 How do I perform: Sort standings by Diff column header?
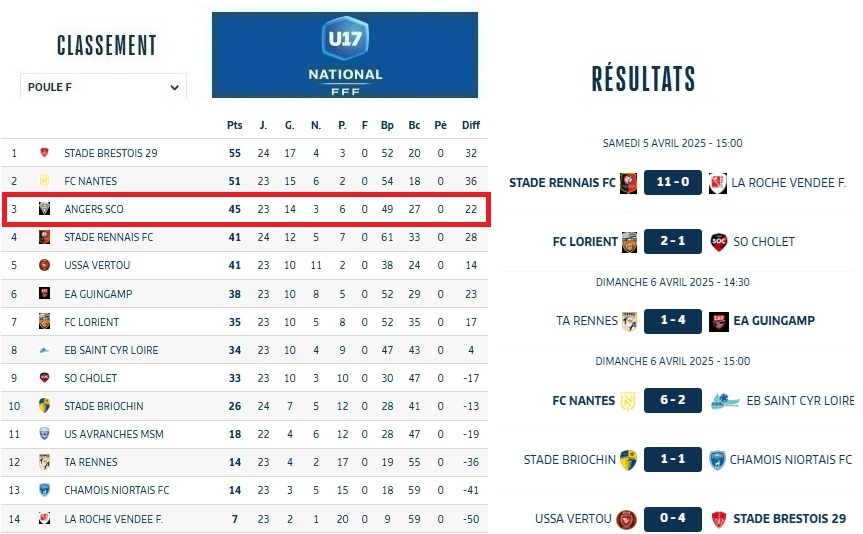pyautogui.click(x=470, y=125)
